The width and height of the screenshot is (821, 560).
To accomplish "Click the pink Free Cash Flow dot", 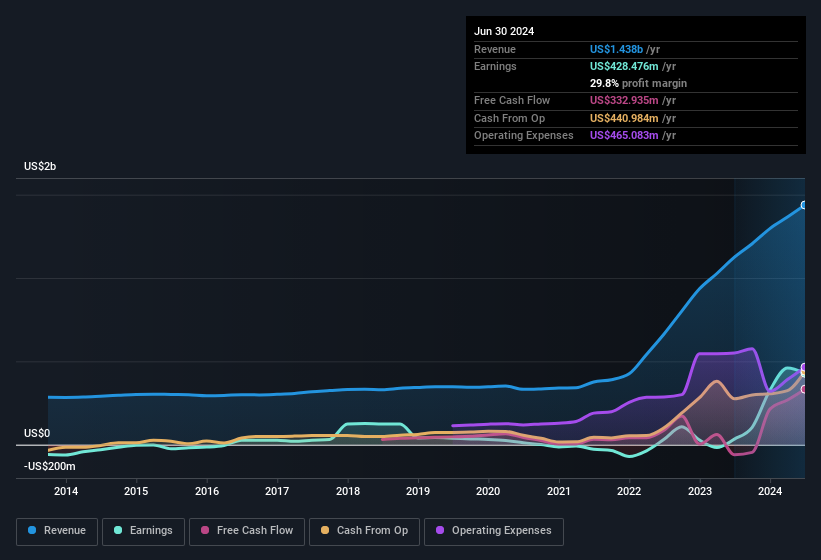I will tap(205, 531).
